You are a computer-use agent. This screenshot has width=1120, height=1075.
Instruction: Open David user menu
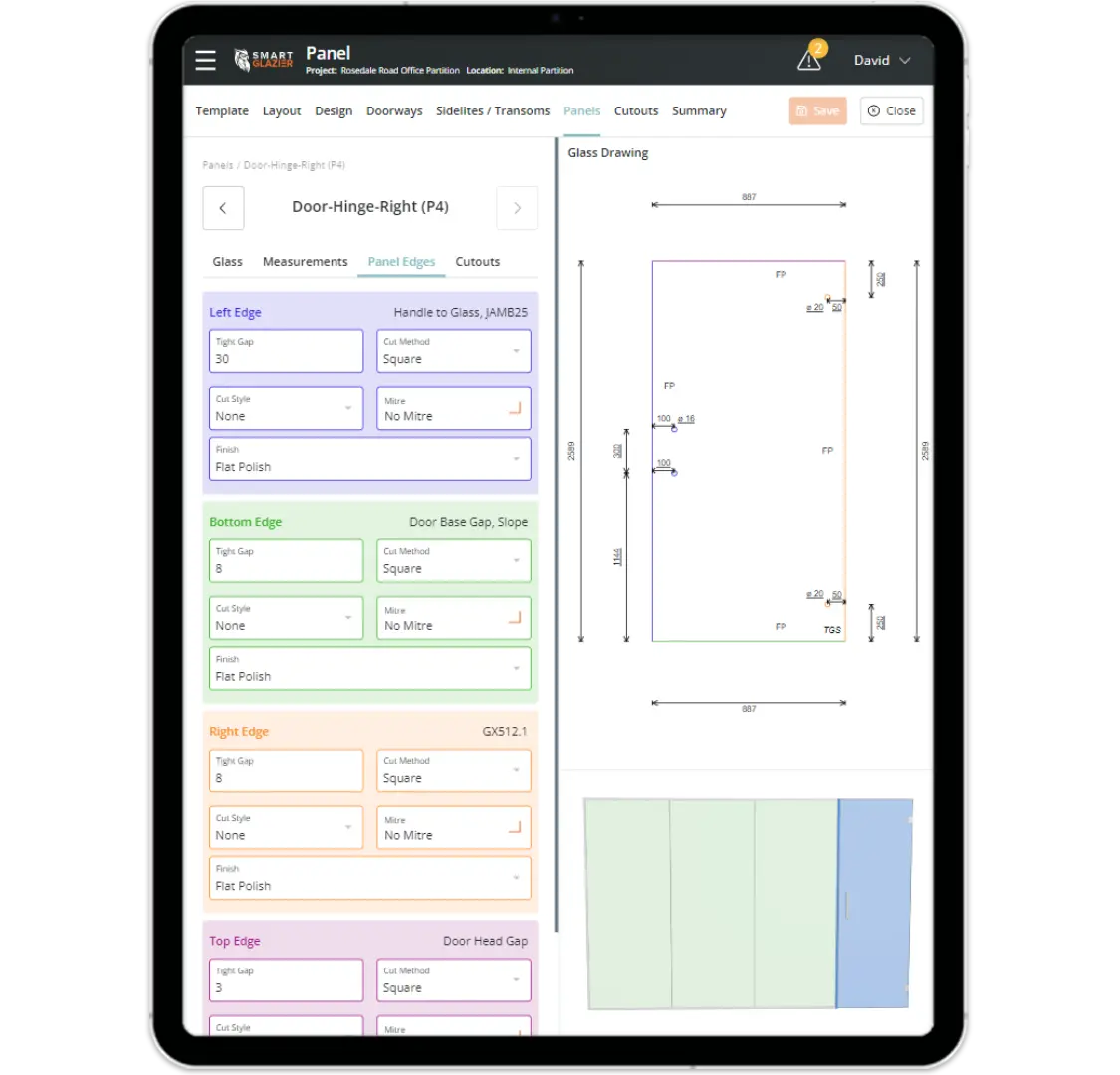[x=882, y=60]
